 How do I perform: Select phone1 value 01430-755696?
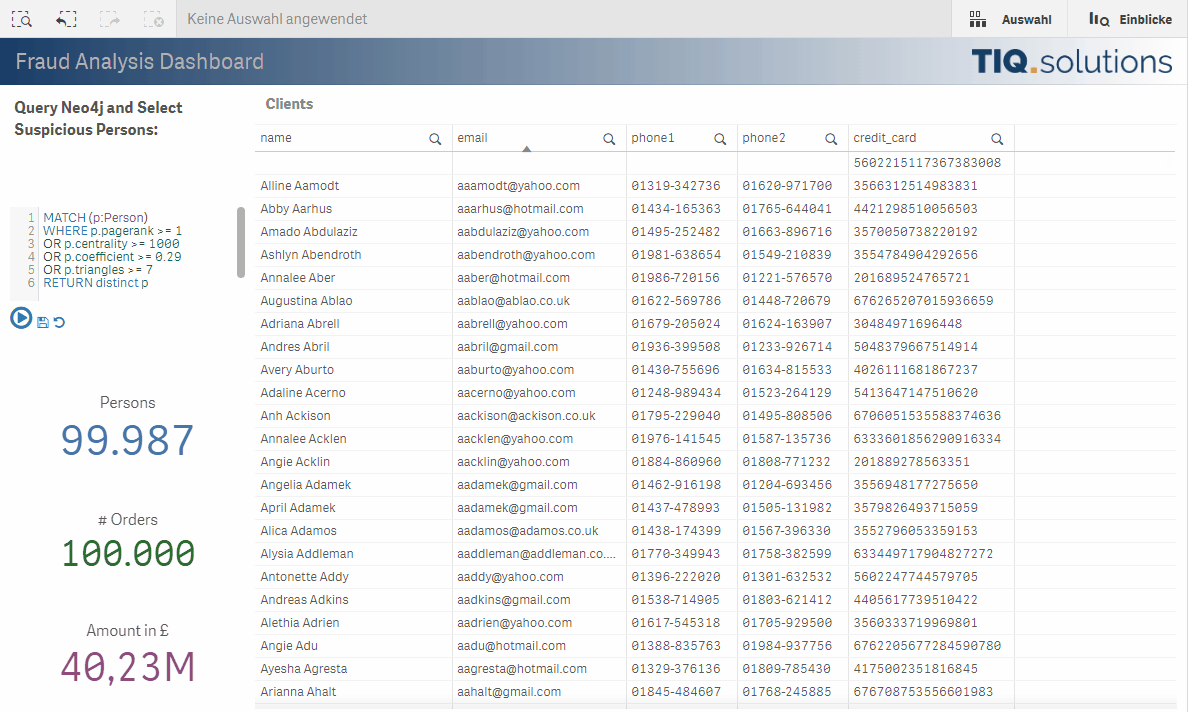click(x=676, y=370)
